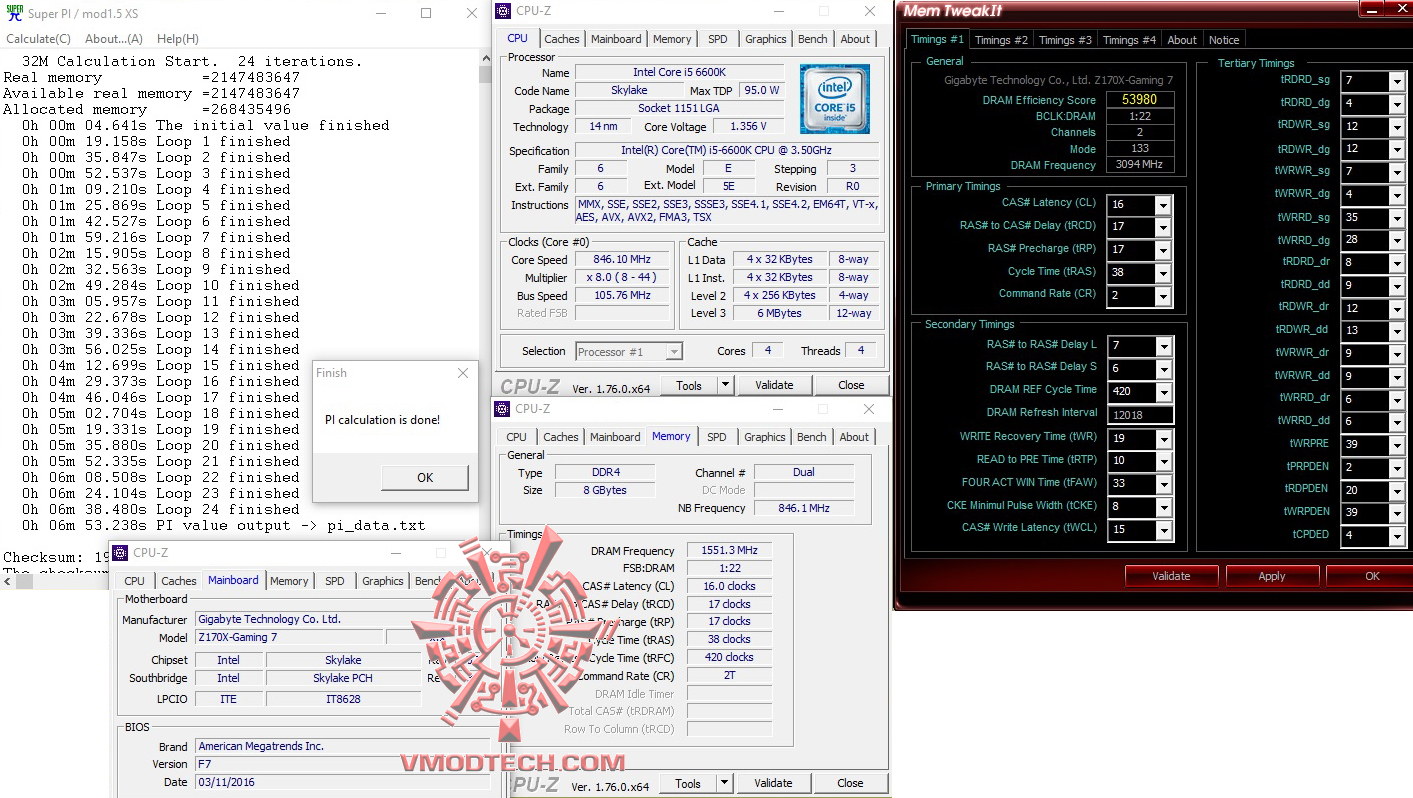Open Graphics tab in CPU-Z Memory window

click(765, 437)
